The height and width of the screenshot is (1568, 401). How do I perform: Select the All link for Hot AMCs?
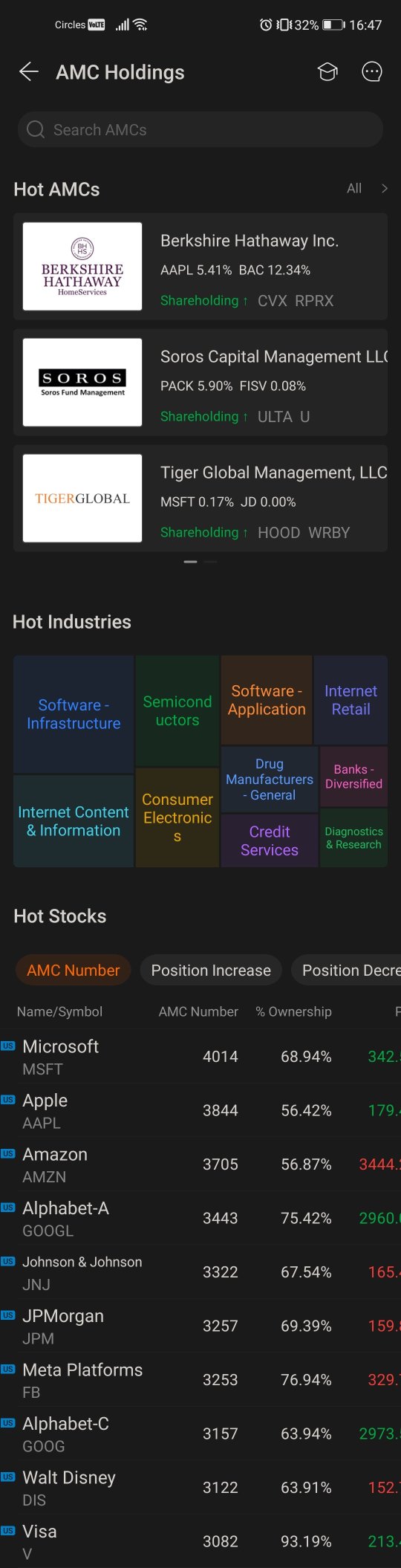tap(354, 188)
